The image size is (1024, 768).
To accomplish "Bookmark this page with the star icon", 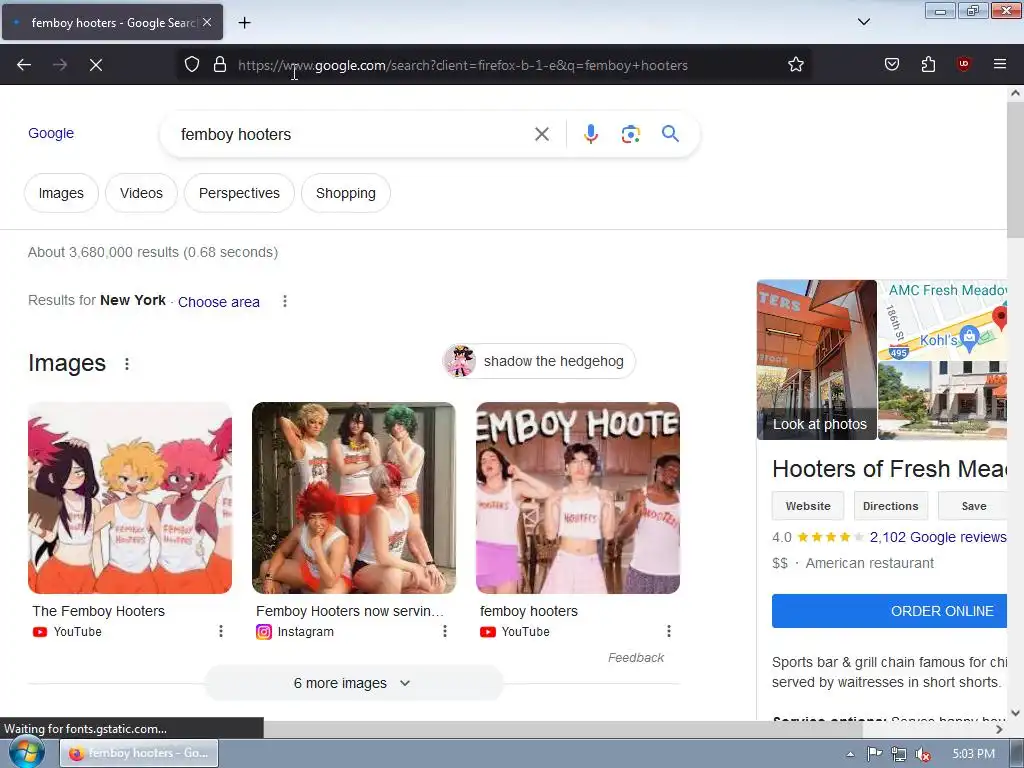I will pyautogui.click(x=795, y=64).
